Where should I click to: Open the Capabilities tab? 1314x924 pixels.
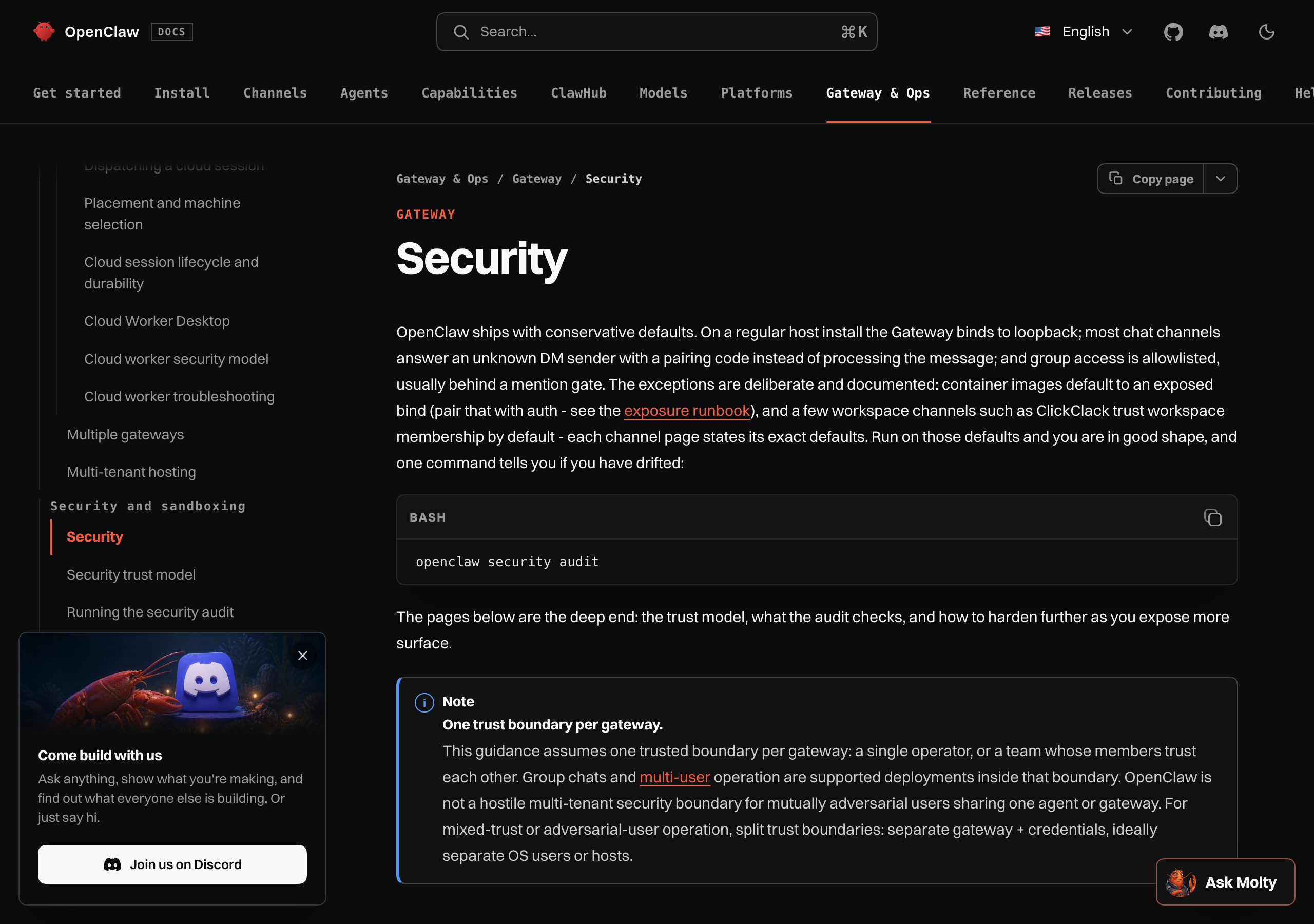point(469,93)
